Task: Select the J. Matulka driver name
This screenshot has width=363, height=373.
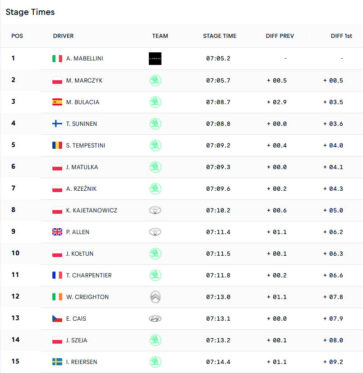Action: 82,167
